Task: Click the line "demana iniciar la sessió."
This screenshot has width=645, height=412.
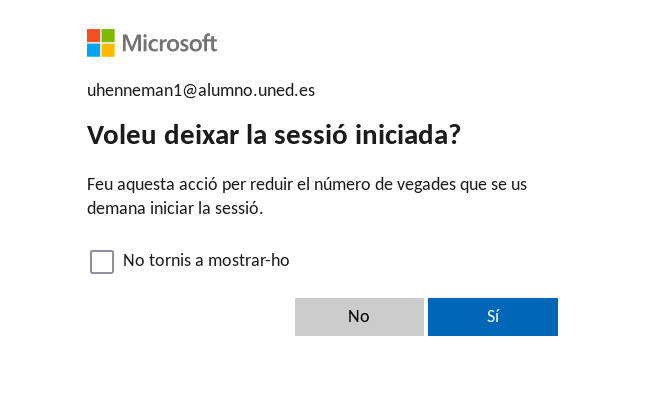Action: click(x=175, y=209)
